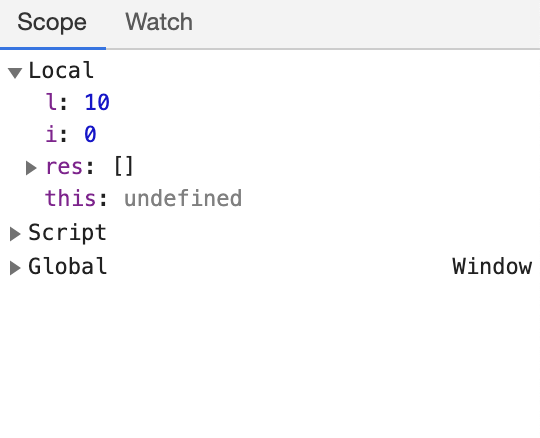Expand the Global scope triangle
Screen dimensions: 540x438
coord(15,268)
